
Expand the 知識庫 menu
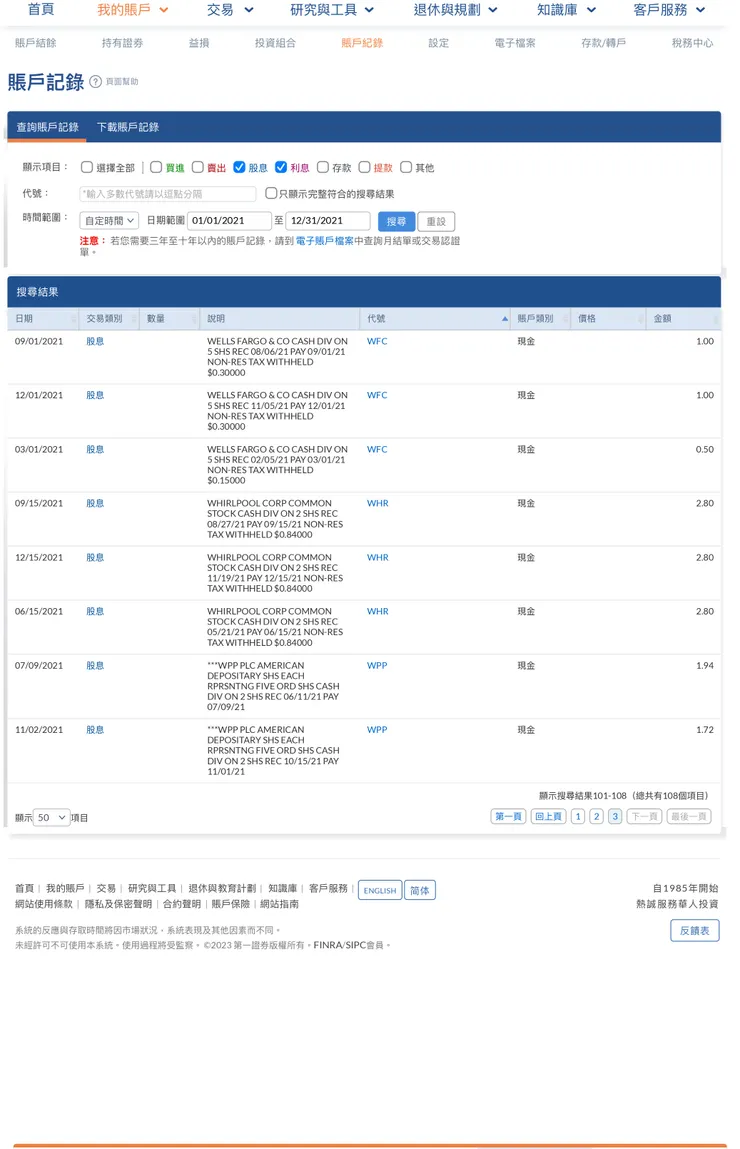click(566, 10)
